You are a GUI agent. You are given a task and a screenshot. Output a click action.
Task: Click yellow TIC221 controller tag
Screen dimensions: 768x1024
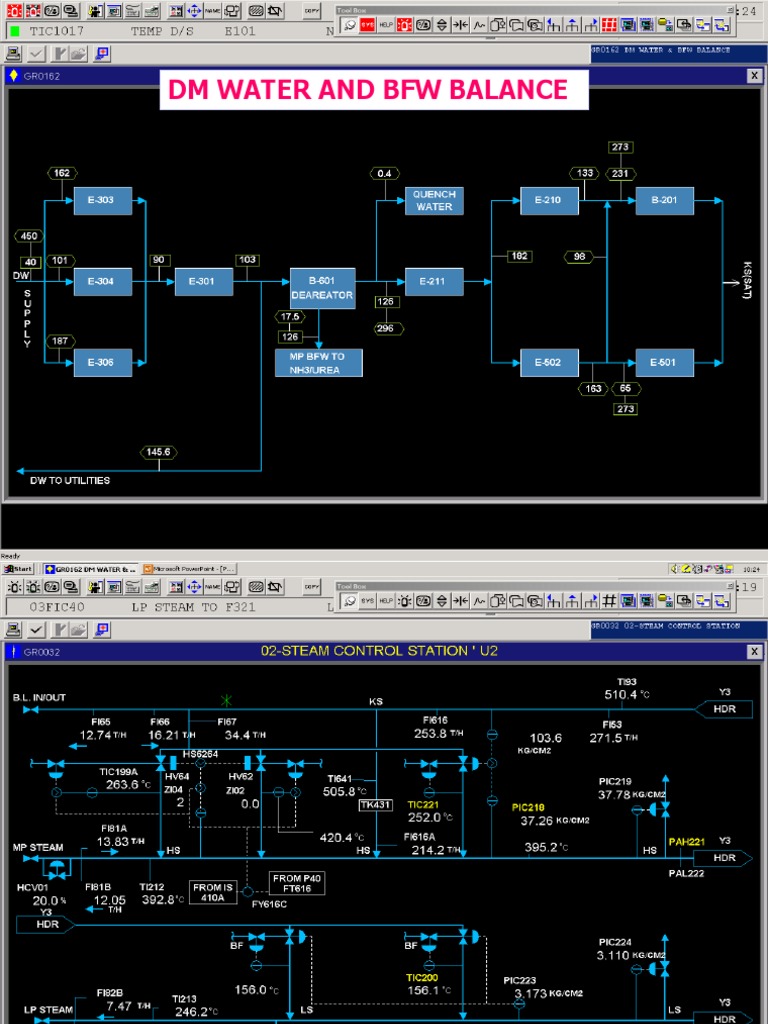coord(423,805)
